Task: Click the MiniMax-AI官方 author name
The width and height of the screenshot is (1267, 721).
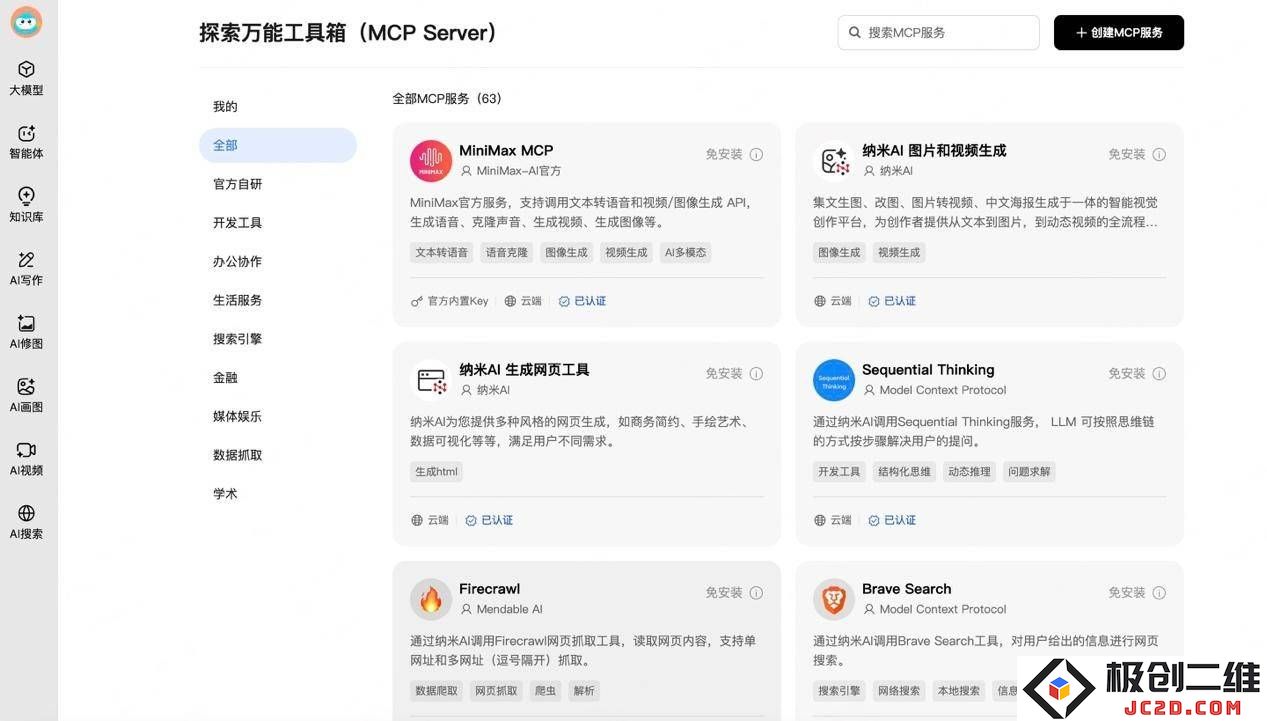Action: coord(519,171)
